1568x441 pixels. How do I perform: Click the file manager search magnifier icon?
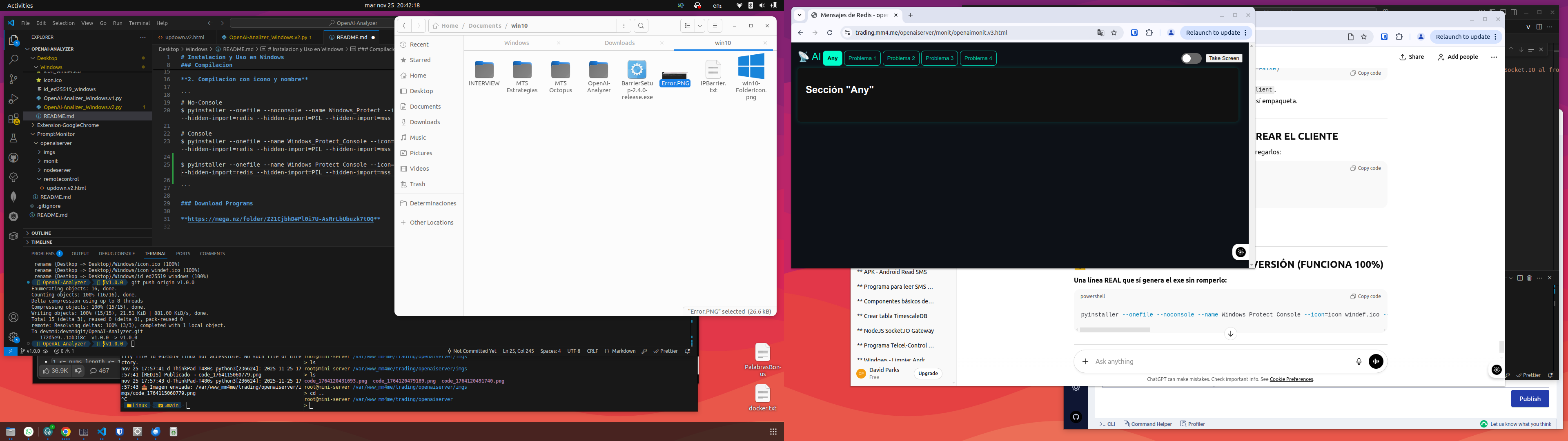(x=641, y=26)
